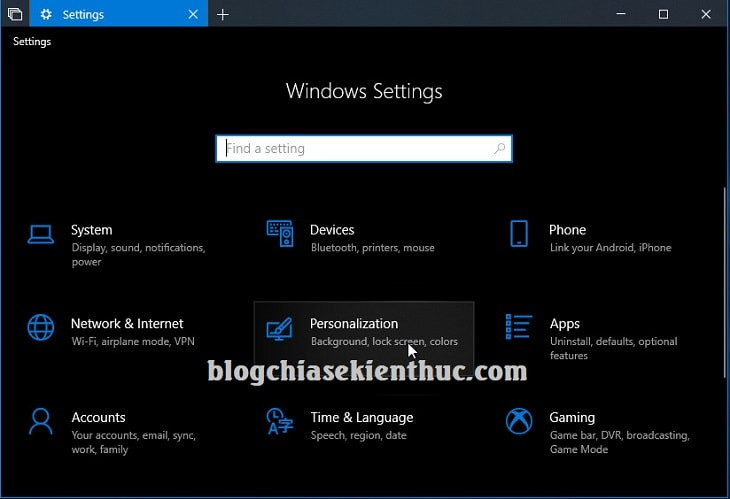Add a new tab with plus button
The height and width of the screenshot is (499, 730).
(x=223, y=14)
